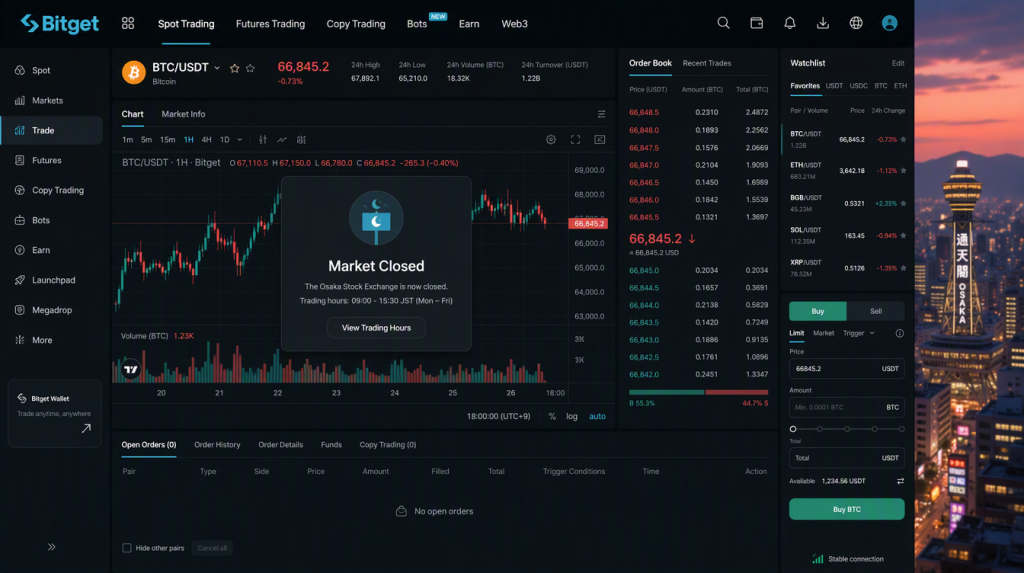Open the Copy Trading (0) tab
Image resolution: width=1024 pixels, height=573 pixels.
click(x=387, y=445)
